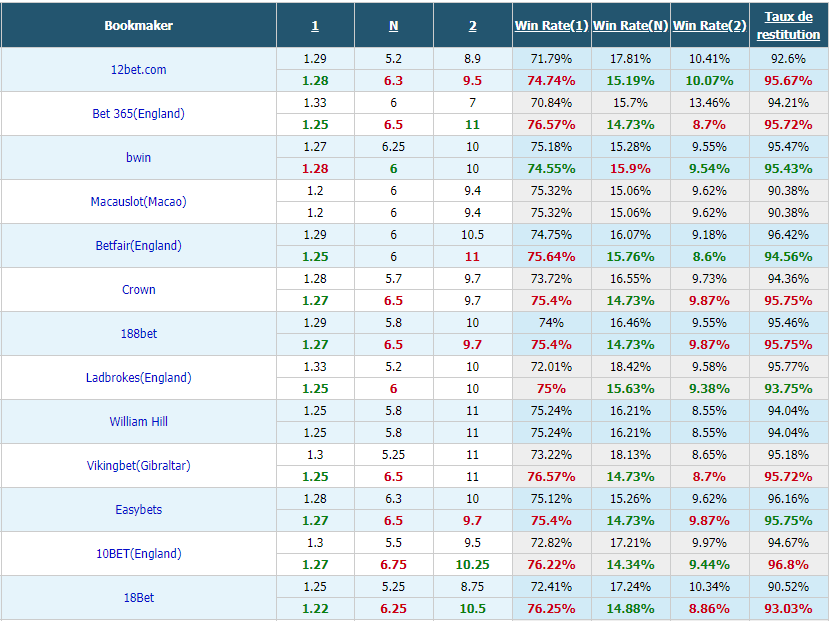Select 12bet.com's 74.74% win rate value
The width and height of the screenshot is (830, 621).
551,81
